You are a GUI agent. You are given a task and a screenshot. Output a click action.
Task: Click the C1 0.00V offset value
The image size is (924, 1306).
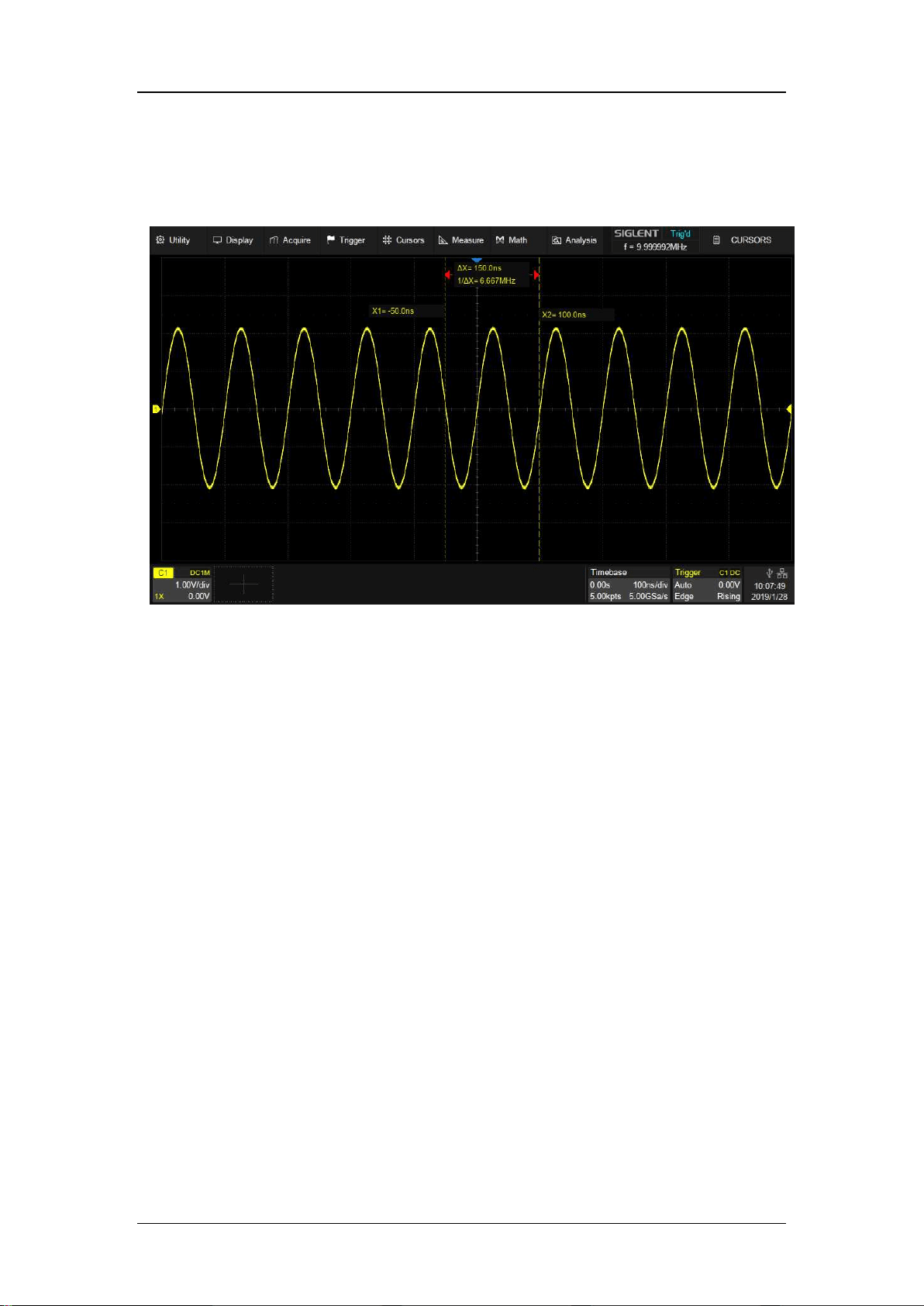[x=198, y=596]
